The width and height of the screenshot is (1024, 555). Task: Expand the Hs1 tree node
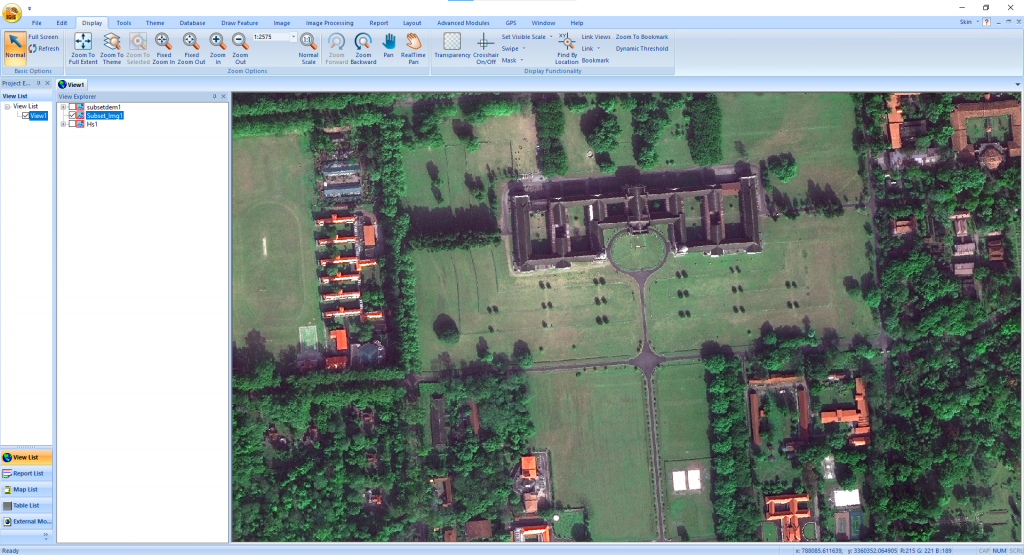[63, 124]
